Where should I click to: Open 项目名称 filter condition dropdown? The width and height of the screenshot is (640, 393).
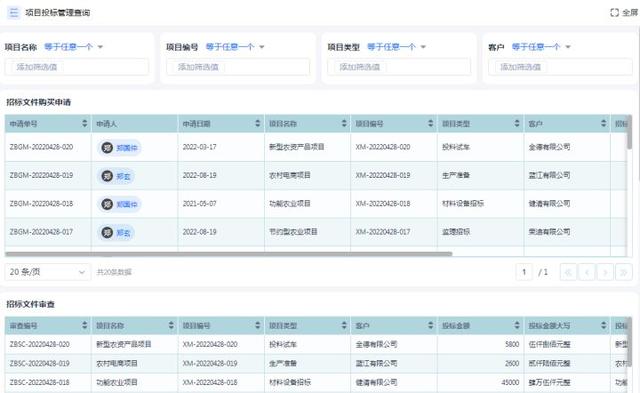click(73, 47)
